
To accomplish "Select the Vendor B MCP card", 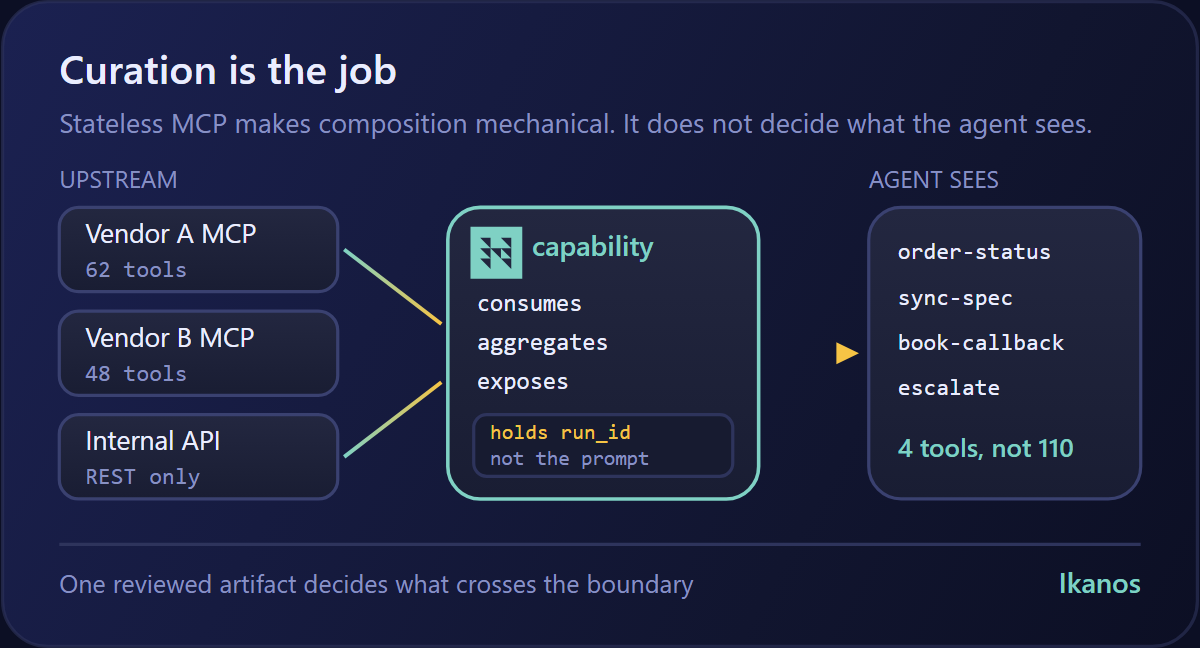I will pos(199,353).
